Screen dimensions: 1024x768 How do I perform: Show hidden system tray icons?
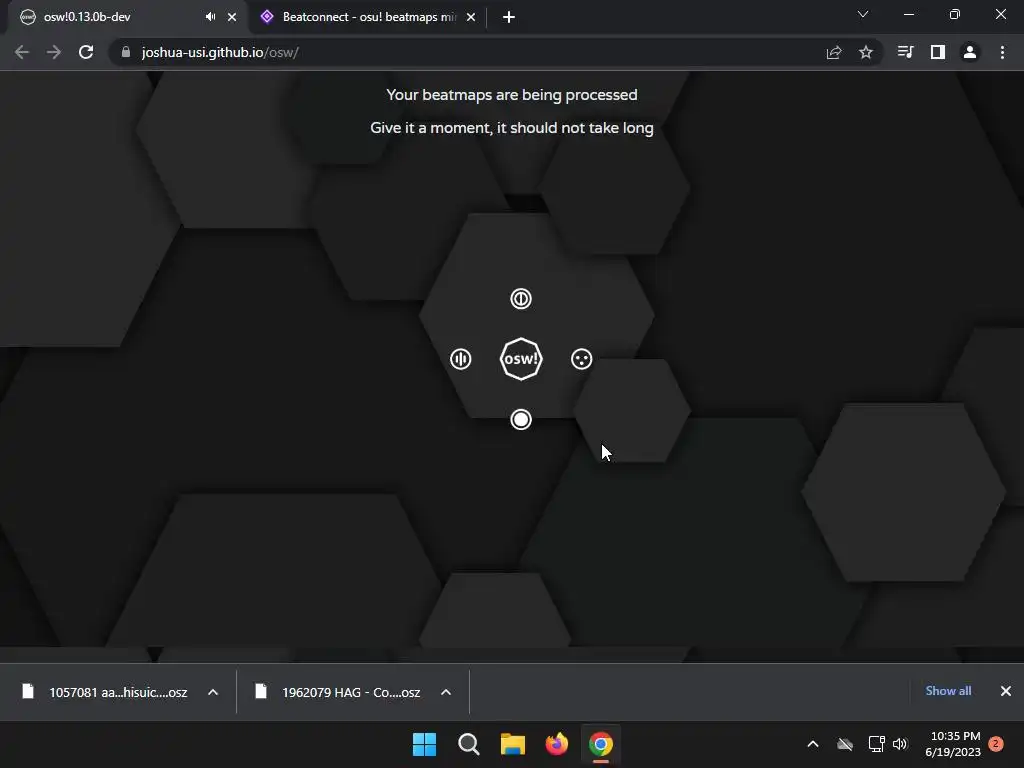click(x=813, y=744)
